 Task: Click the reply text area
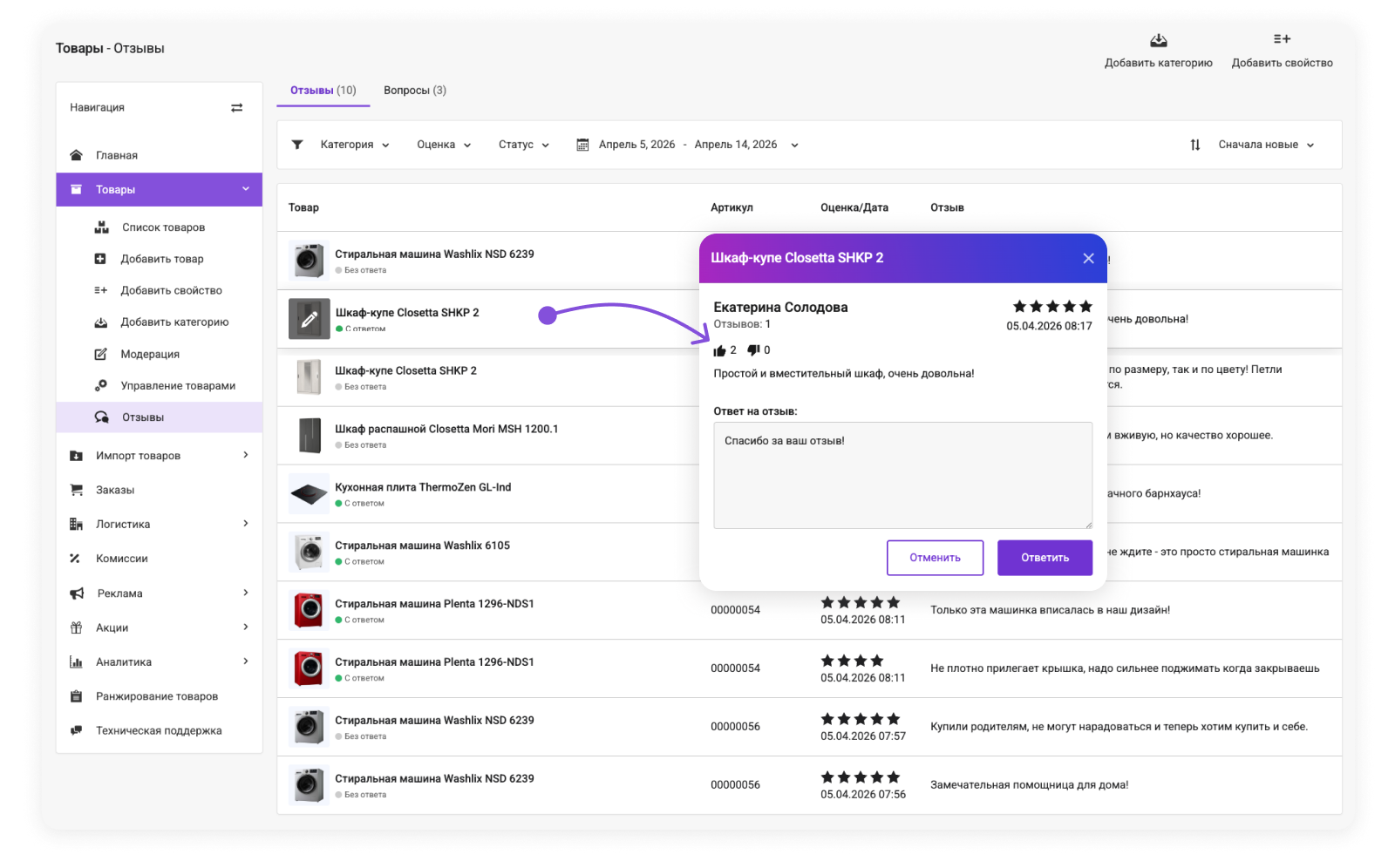(902, 475)
